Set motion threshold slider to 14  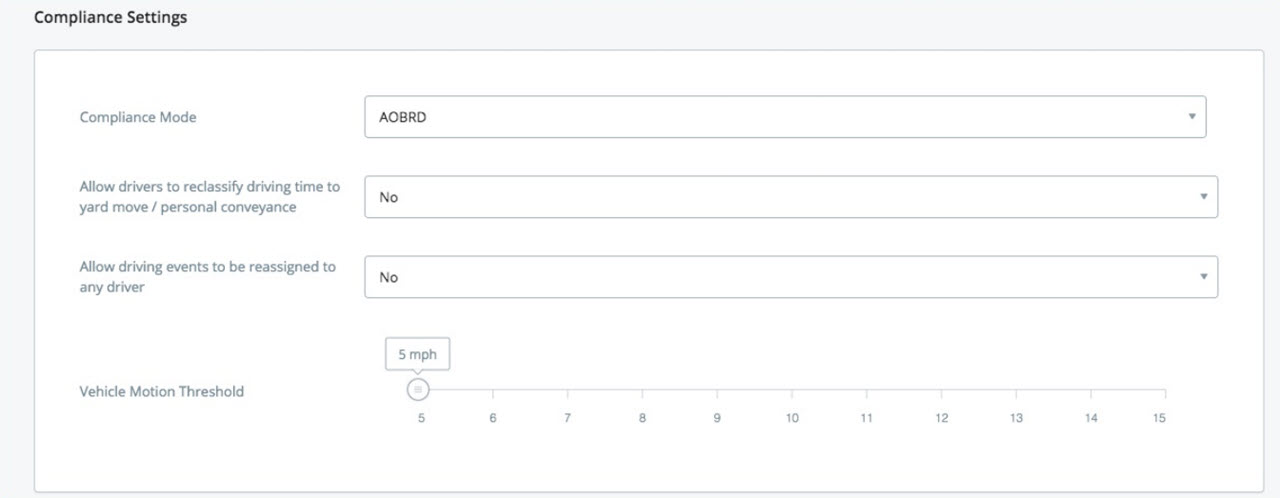pos(1091,390)
